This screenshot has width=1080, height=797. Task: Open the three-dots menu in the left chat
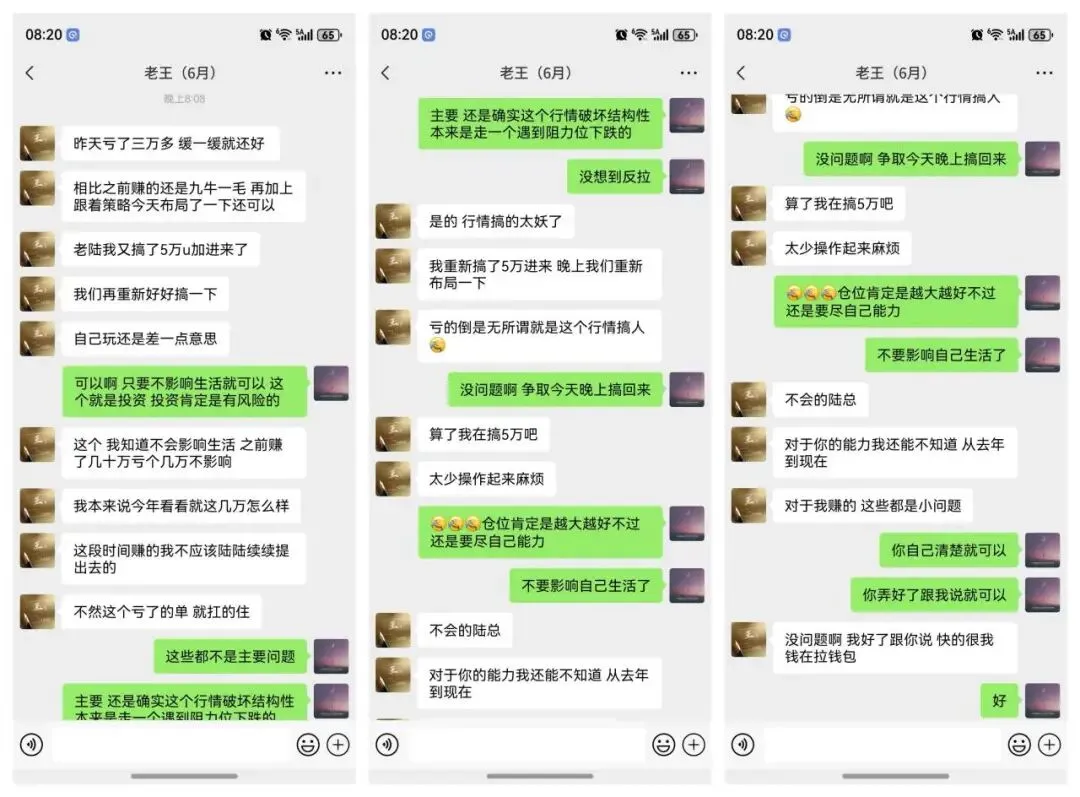(x=333, y=73)
